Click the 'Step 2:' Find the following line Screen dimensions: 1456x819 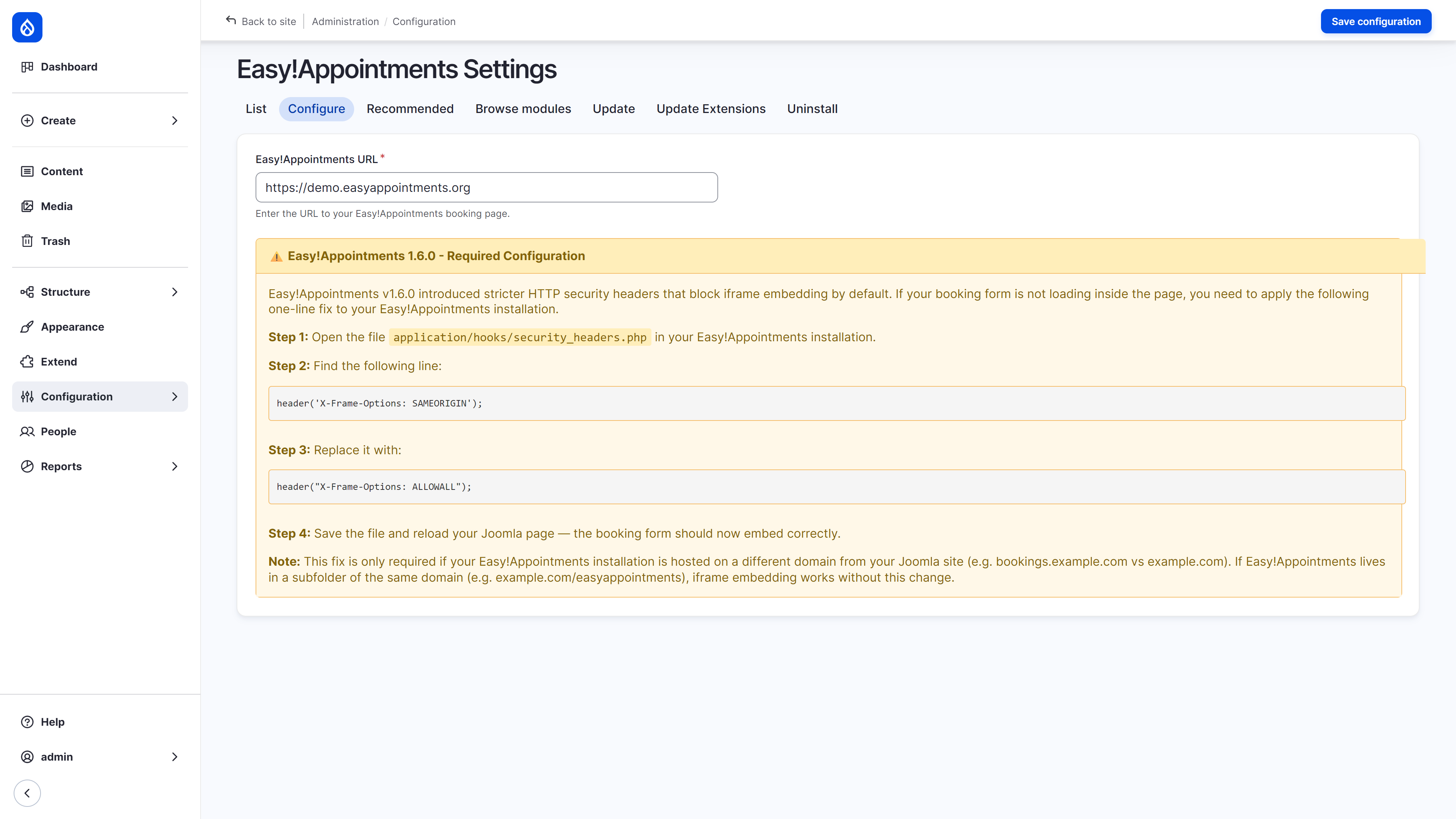coord(355,366)
